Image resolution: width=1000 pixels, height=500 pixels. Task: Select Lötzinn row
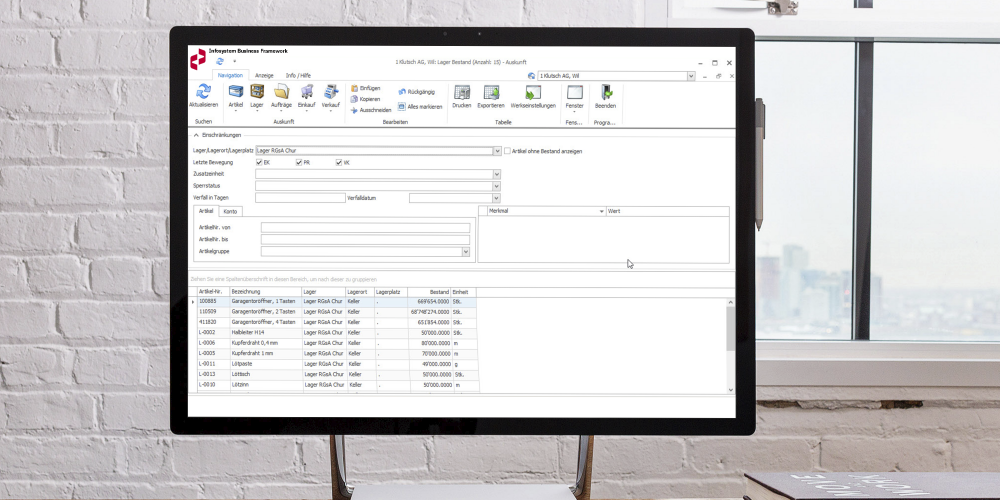tap(337, 385)
